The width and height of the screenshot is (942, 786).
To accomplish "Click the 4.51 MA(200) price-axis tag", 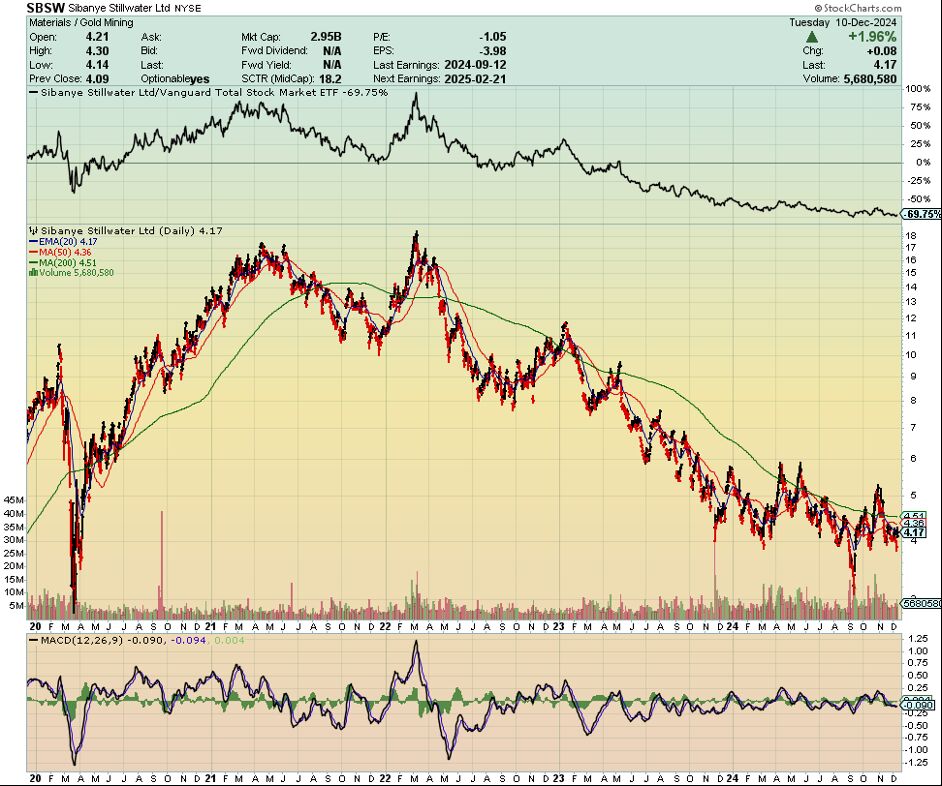I will [914, 516].
